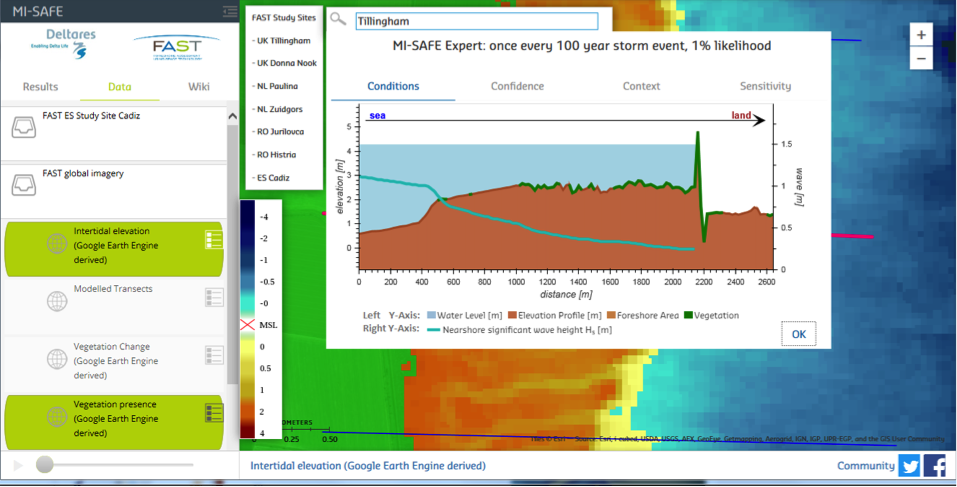Show legend for Modelled Transects layer

pos(214,297)
